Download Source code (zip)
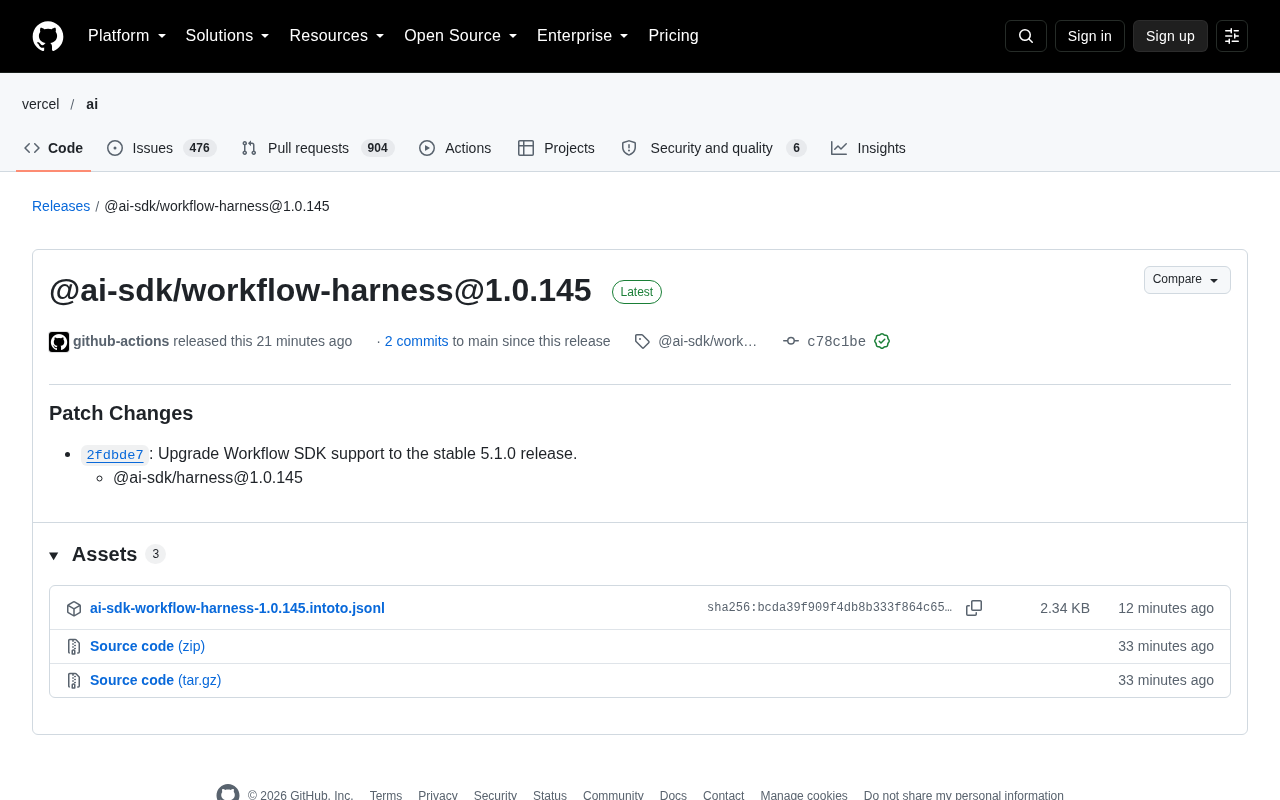Image resolution: width=1280 pixels, height=800 pixels. coord(147,646)
